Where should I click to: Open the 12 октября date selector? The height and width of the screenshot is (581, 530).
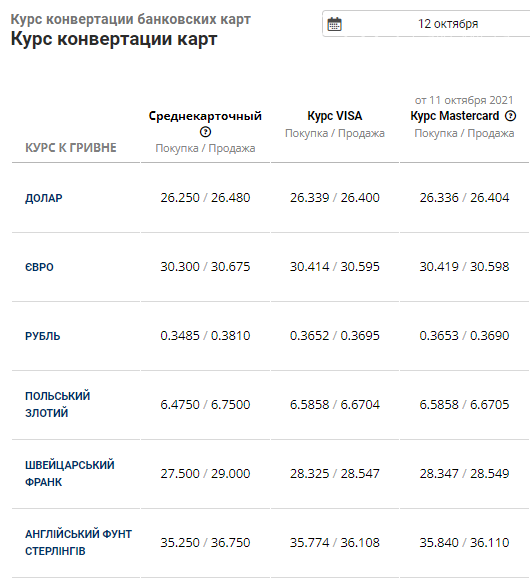(426, 24)
